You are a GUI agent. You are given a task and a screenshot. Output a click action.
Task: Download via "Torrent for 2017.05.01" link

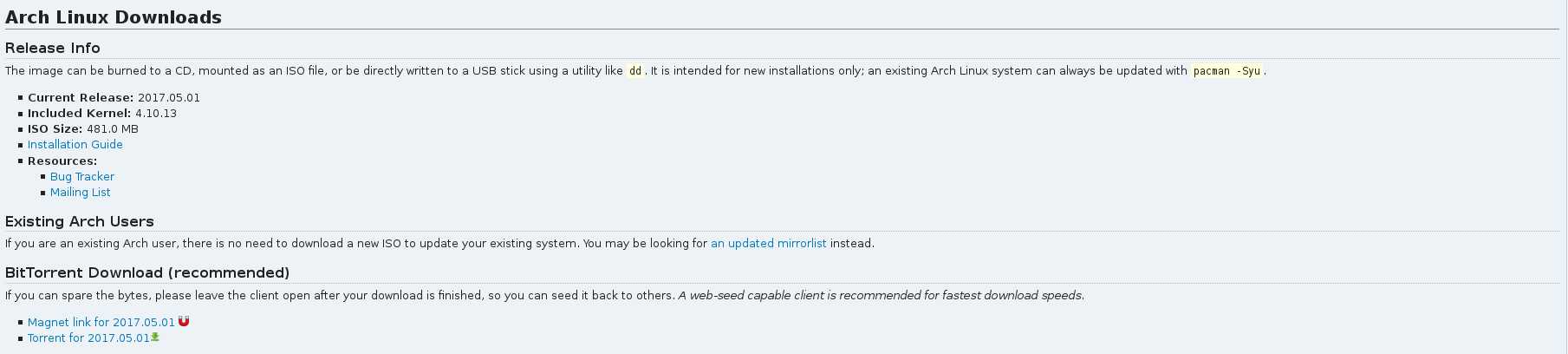(x=88, y=338)
